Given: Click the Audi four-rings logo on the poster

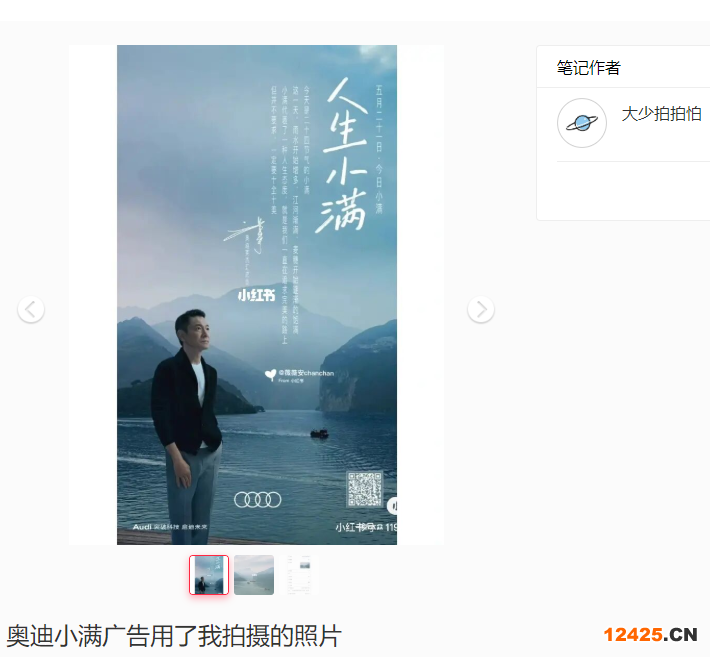Looking at the screenshot, I should tap(257, 500).
